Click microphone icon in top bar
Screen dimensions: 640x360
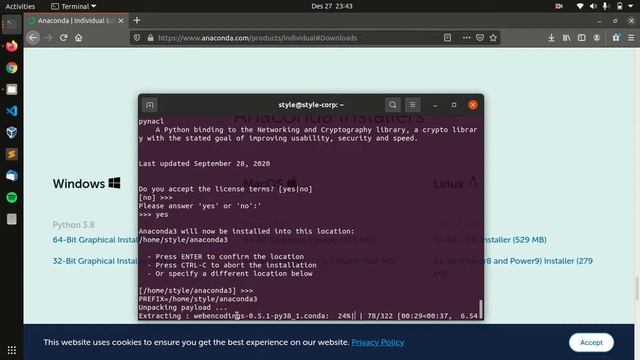point(606,6)
